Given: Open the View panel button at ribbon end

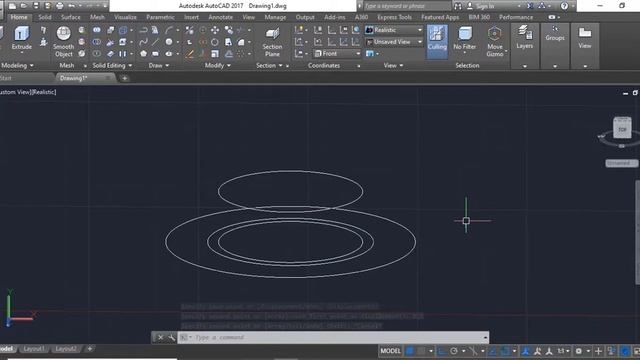Looking at the screenshot, I should pos(584,38).
